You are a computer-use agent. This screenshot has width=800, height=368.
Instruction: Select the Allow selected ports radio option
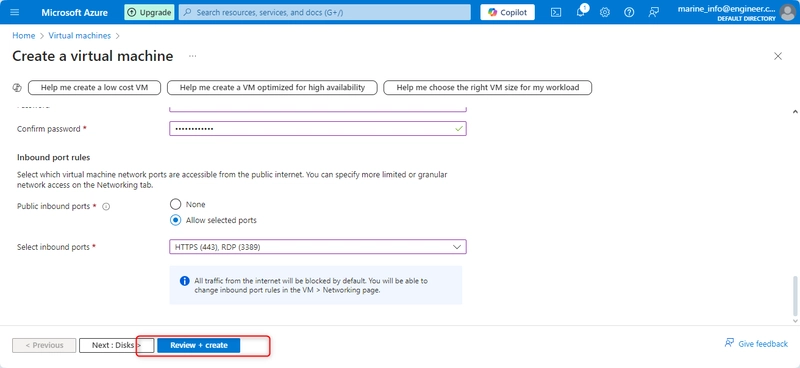176,220
